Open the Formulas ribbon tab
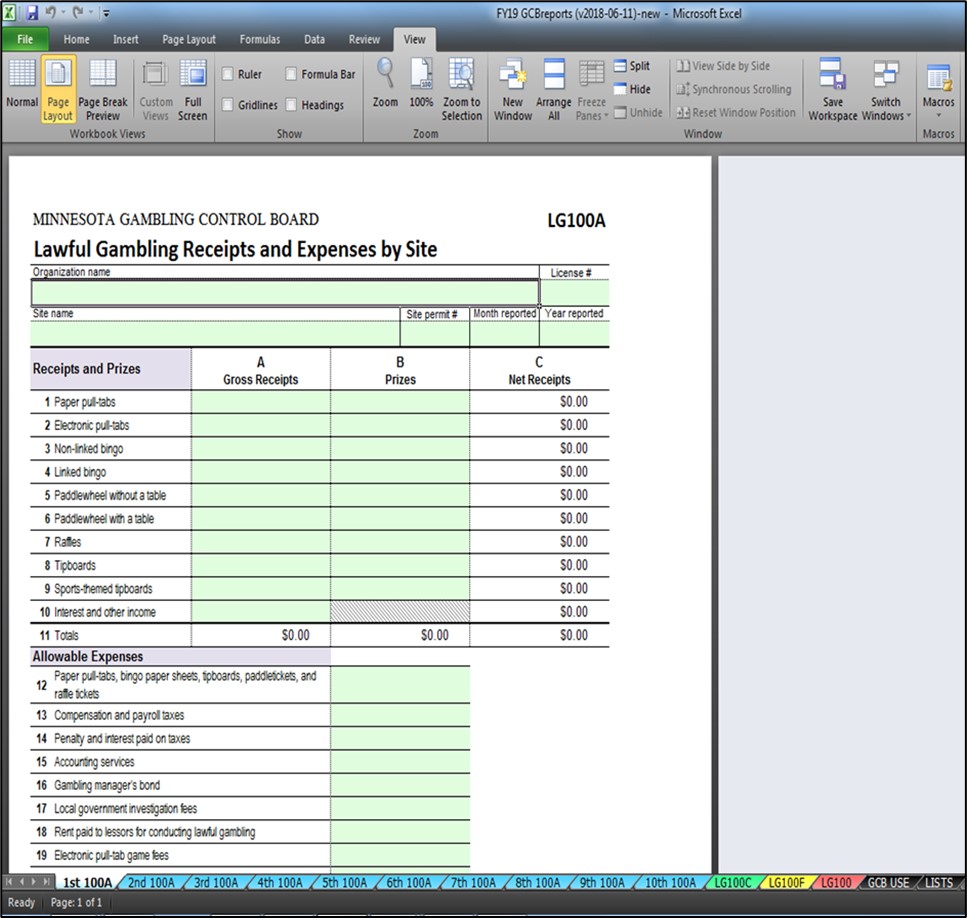967x918 pixels. coord(259,40)
